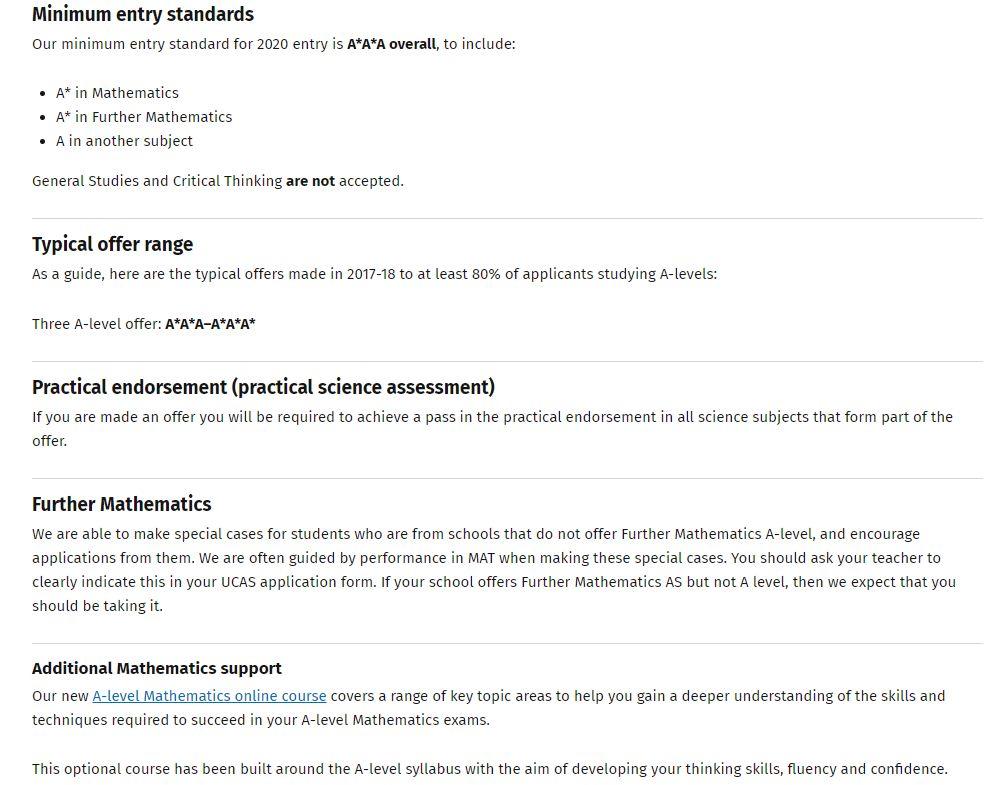Click the Minimum entry standards heading
Screen dimensions: 985x785
[x=143, y=14]
